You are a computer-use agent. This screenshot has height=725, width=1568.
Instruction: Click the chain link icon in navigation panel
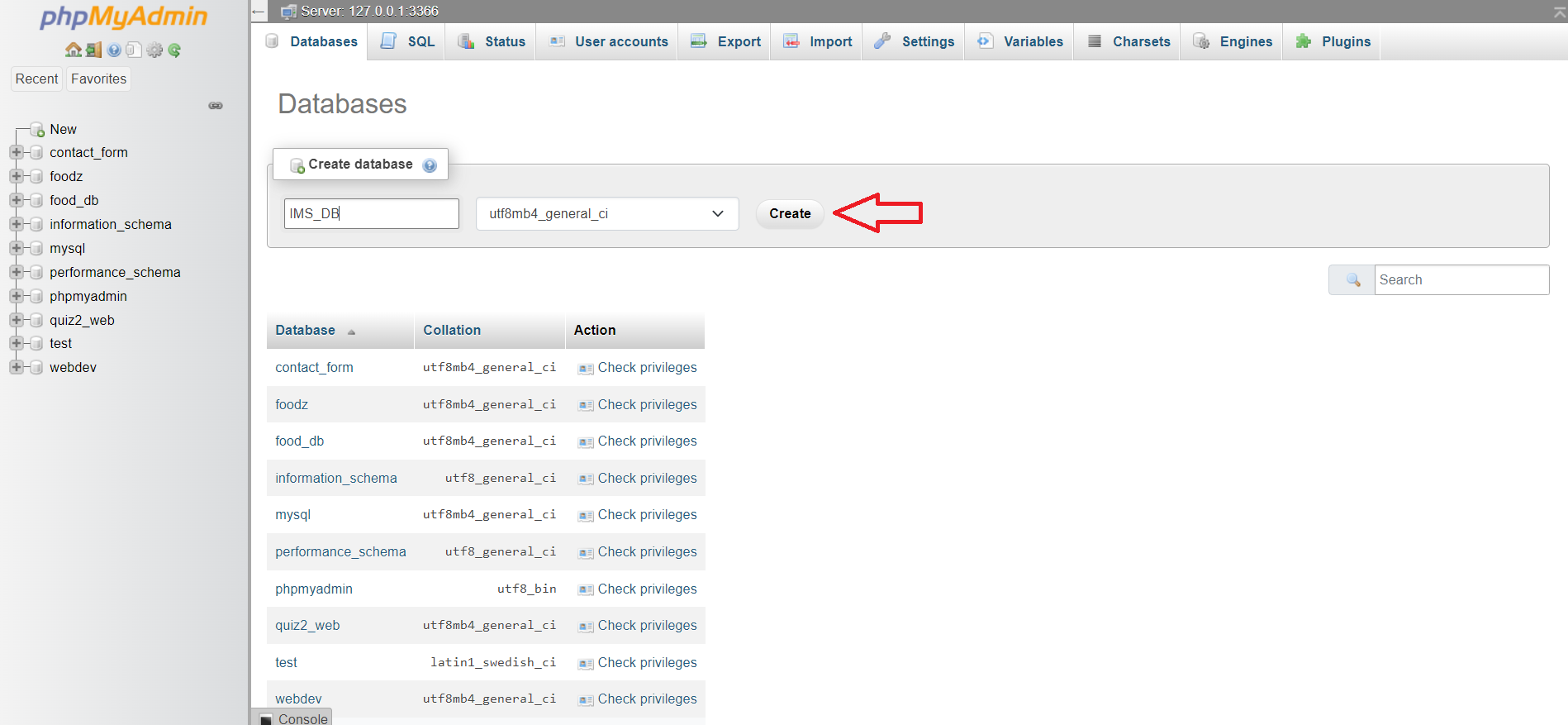pos(216,106)
